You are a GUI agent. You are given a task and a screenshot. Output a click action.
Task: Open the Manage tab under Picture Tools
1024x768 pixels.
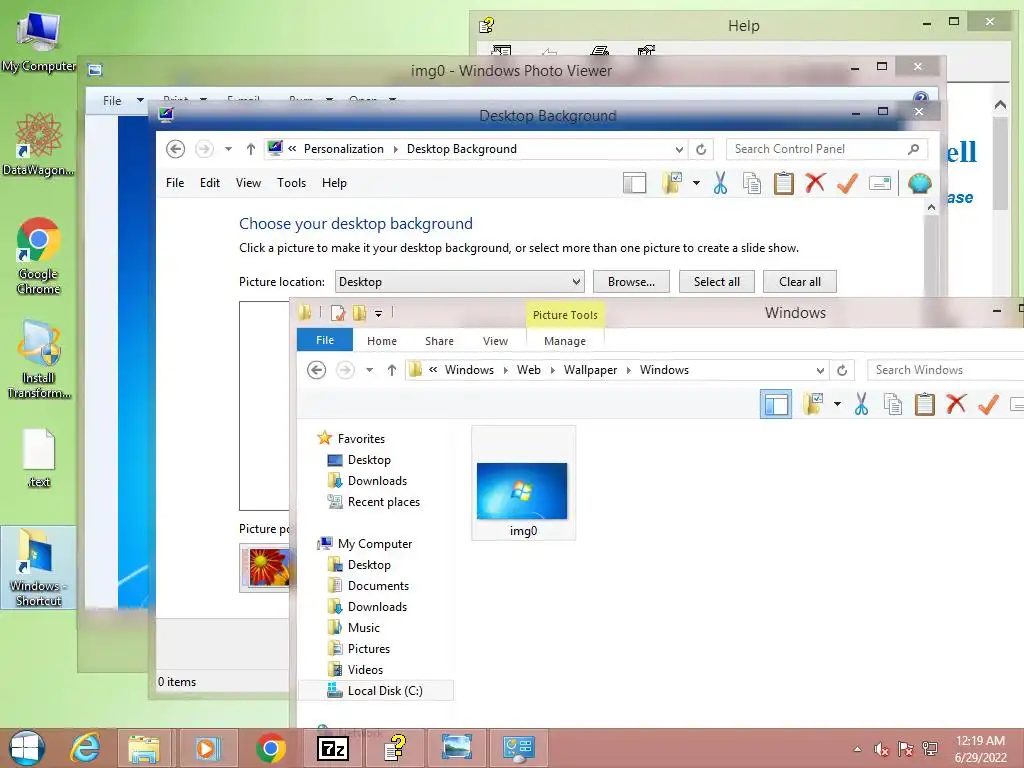coord(565,341)
